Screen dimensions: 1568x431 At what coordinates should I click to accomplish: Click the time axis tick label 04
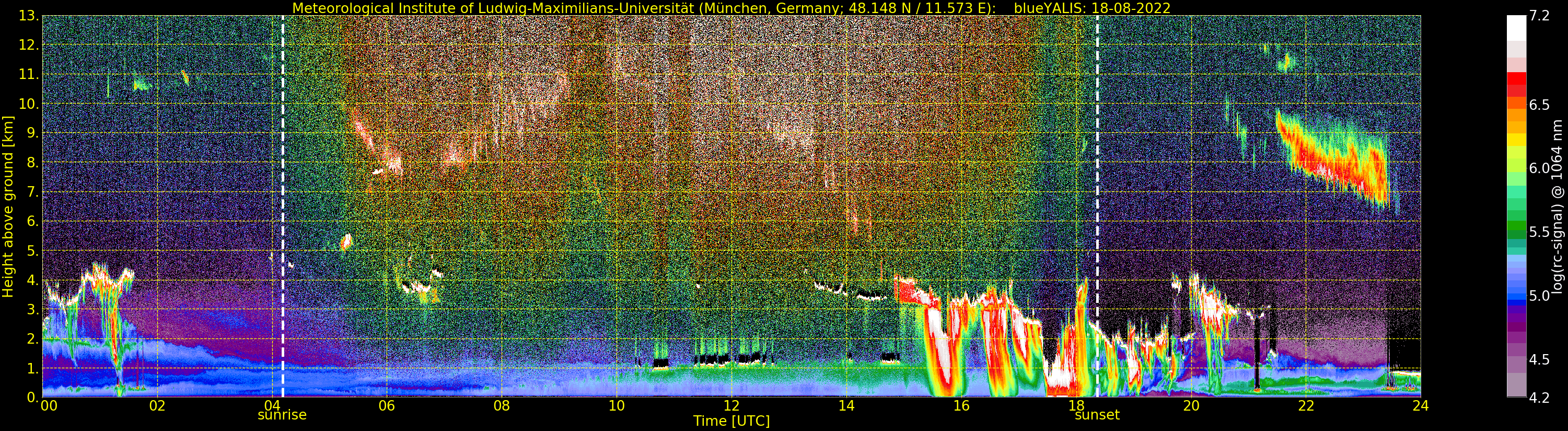point(272,405)
